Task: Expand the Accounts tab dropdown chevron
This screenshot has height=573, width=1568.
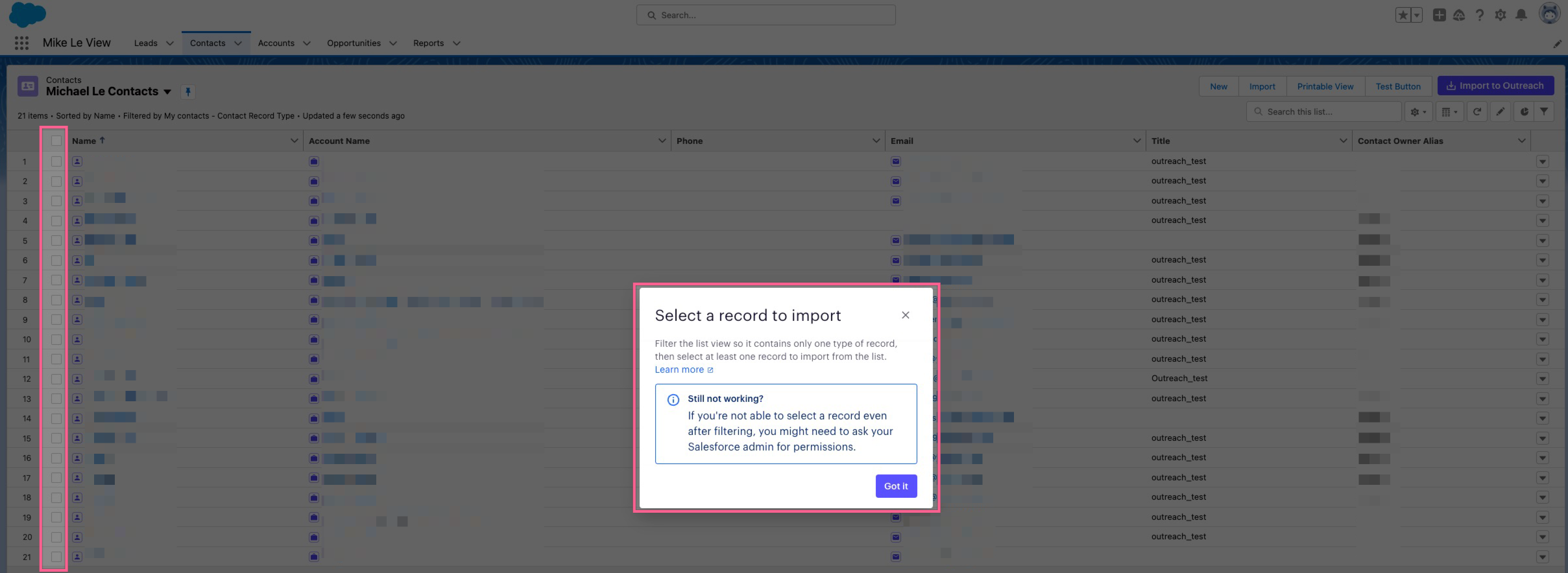Action: (307, 43)
